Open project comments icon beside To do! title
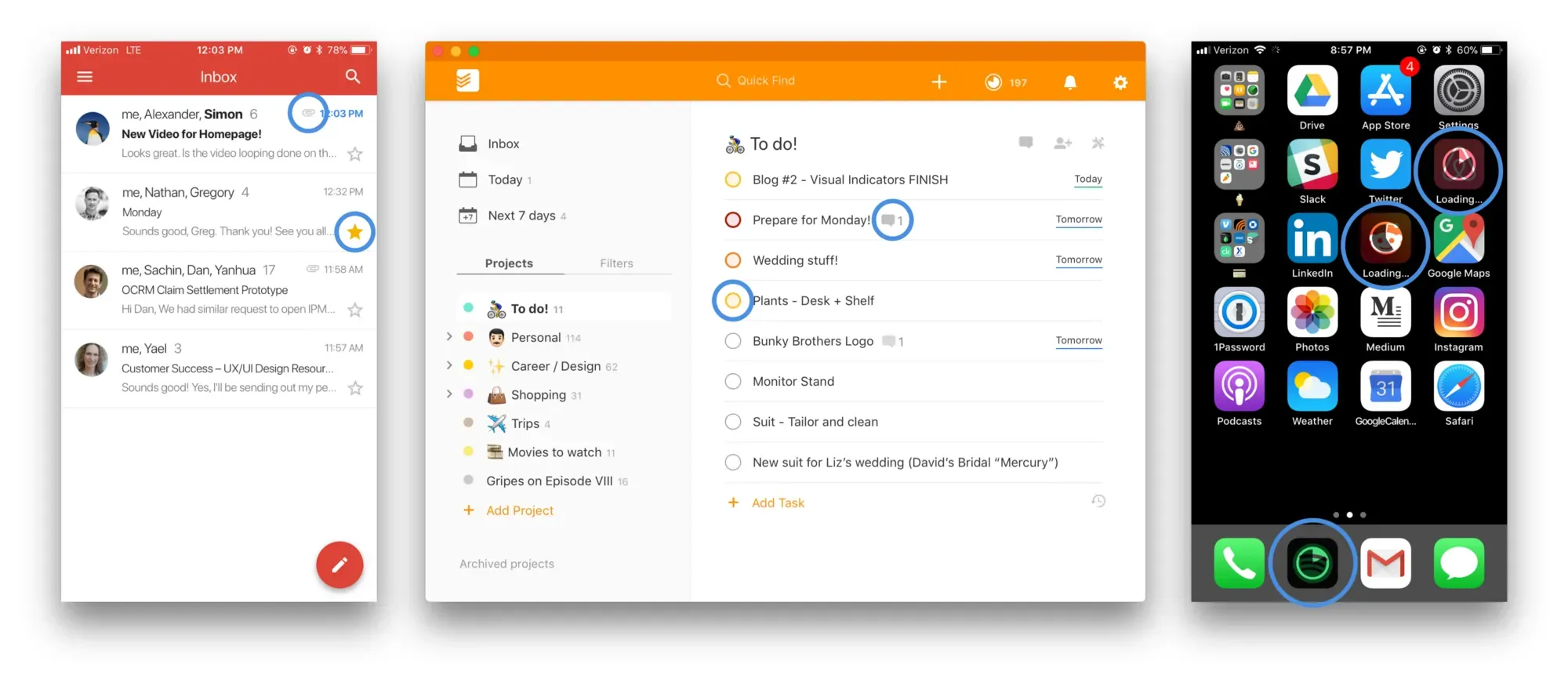Screen dimensions: 1568x686 [x=1025, y=143]
